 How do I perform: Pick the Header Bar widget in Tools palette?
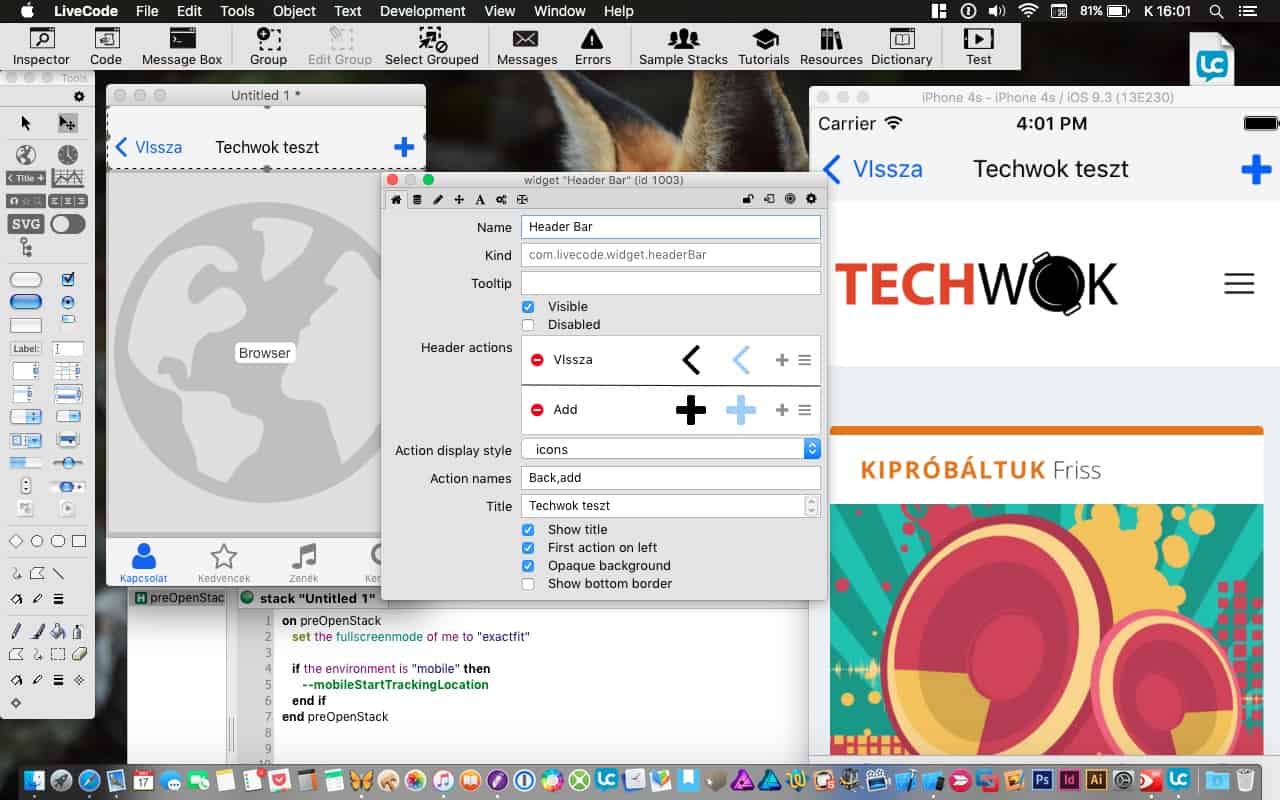26,178
